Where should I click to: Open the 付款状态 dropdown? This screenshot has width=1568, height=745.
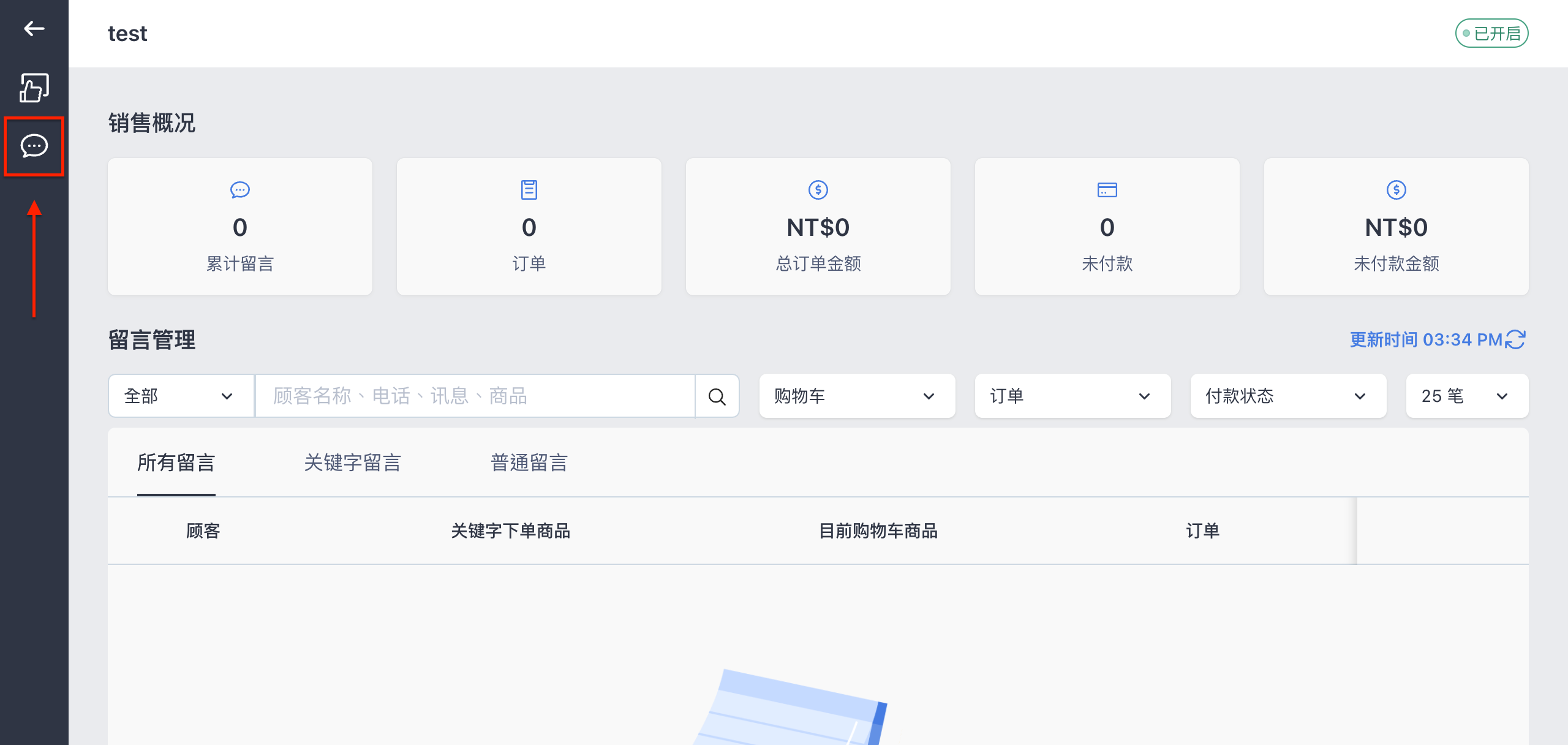click(x=1289, y=396)
